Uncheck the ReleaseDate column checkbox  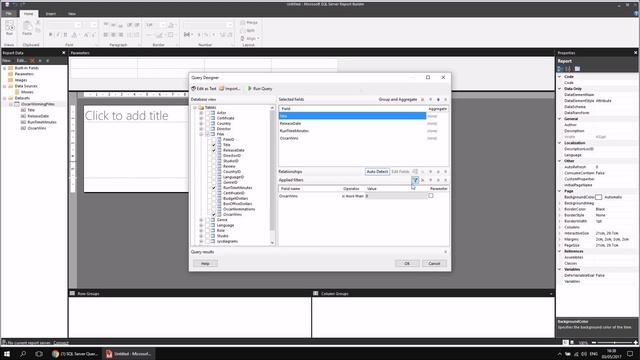(213, 150)
